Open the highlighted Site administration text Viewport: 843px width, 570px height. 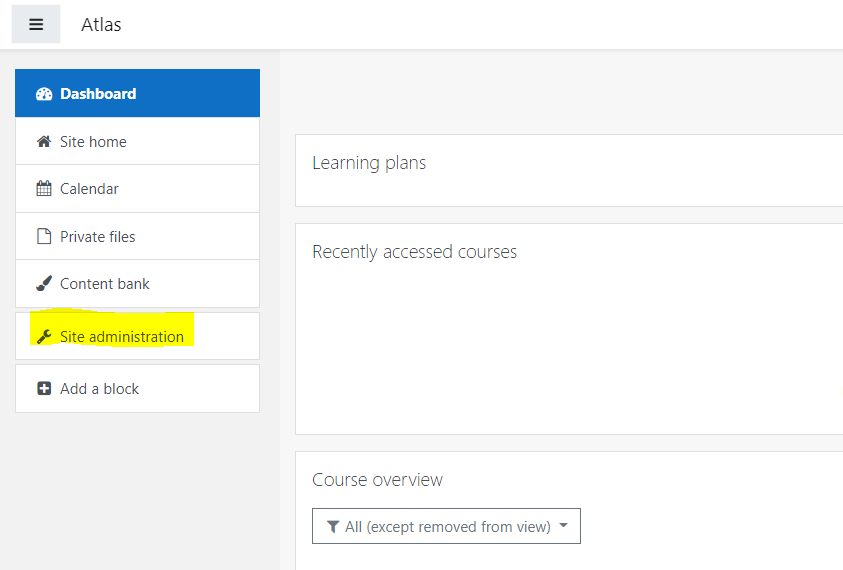click(122, 337)
